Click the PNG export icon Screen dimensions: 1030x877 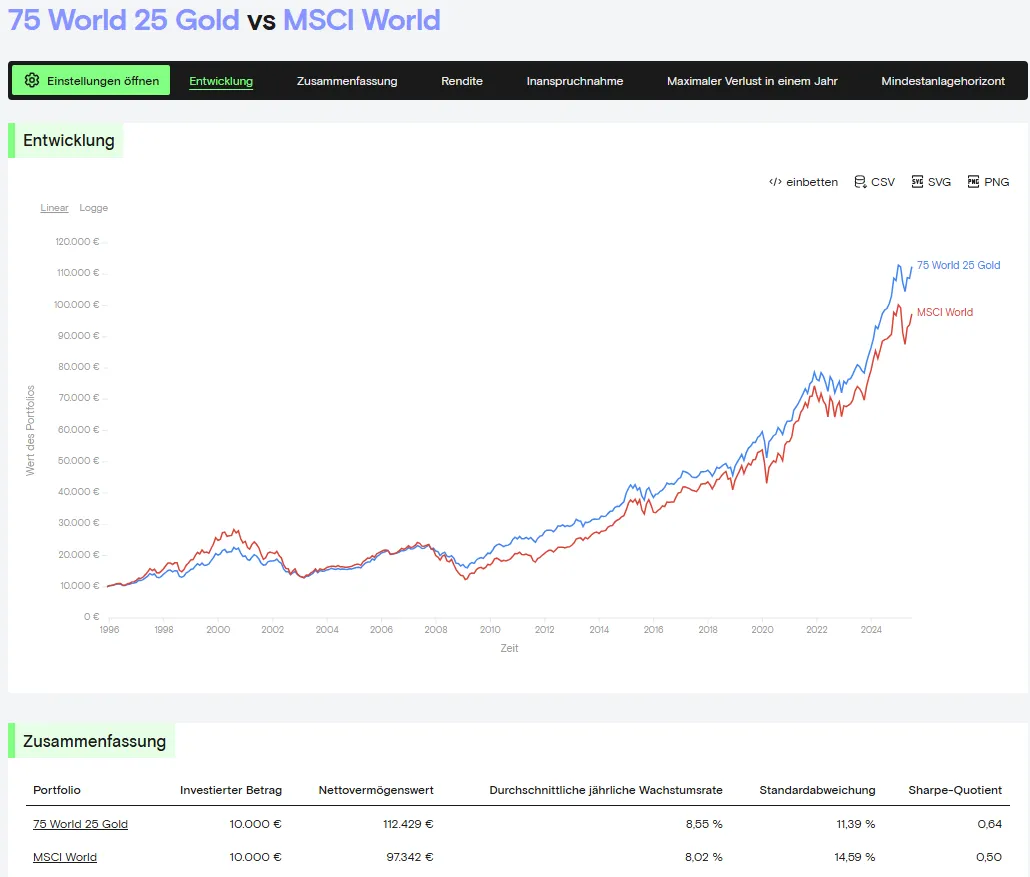click(x=973, y=182)
